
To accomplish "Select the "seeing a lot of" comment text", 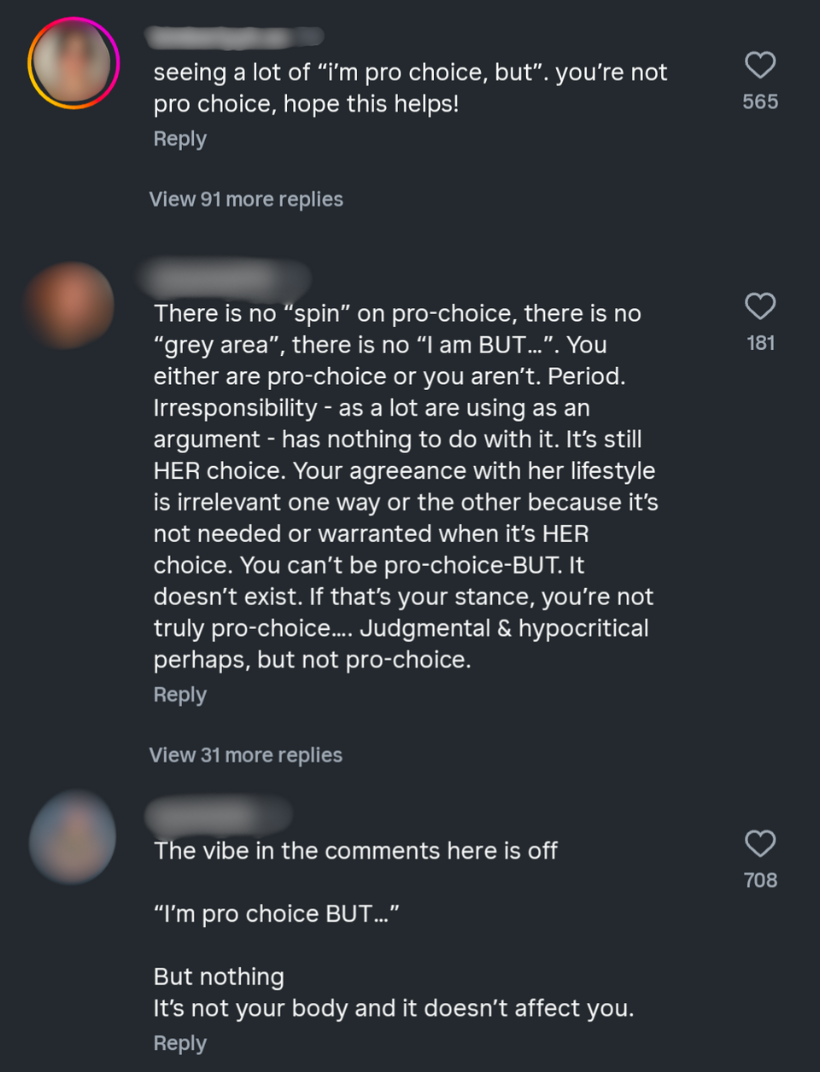I will pyautogui.click(x=409, y=87).
